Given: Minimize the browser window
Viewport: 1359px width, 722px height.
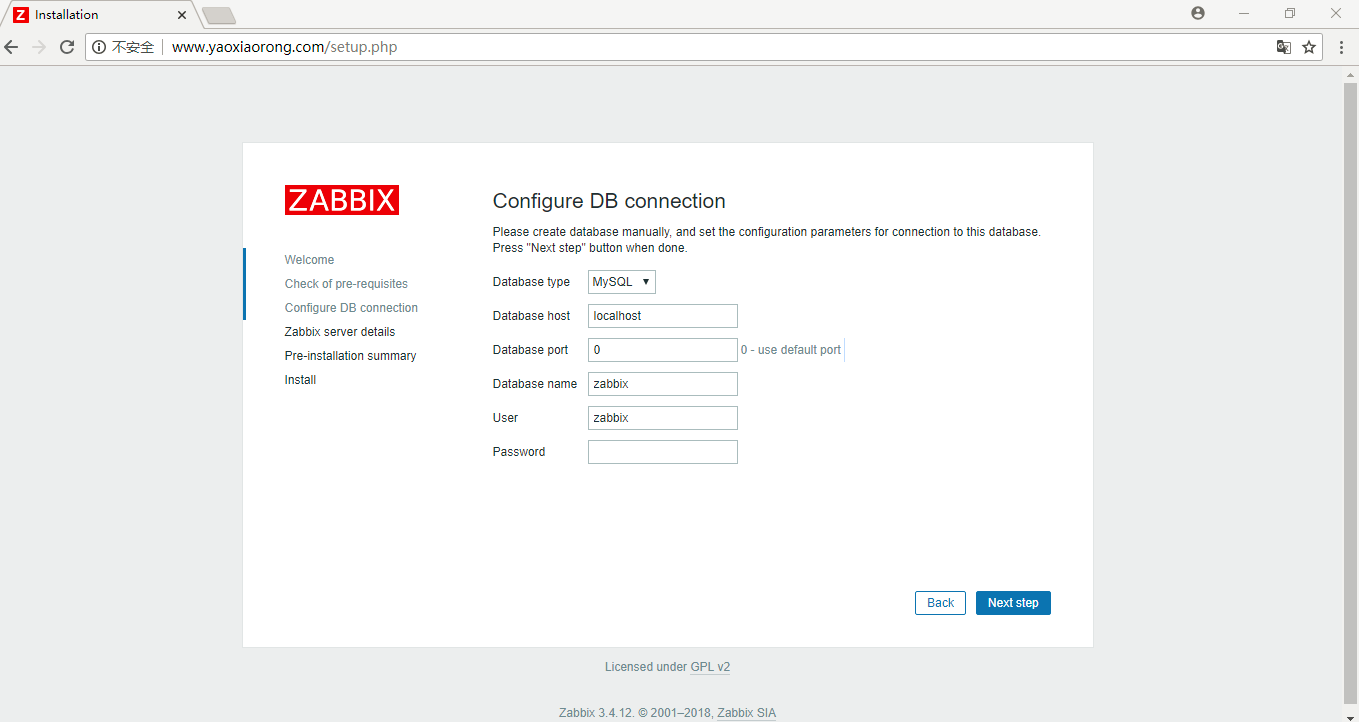Looking at the screenshot, I should 1244,13.
